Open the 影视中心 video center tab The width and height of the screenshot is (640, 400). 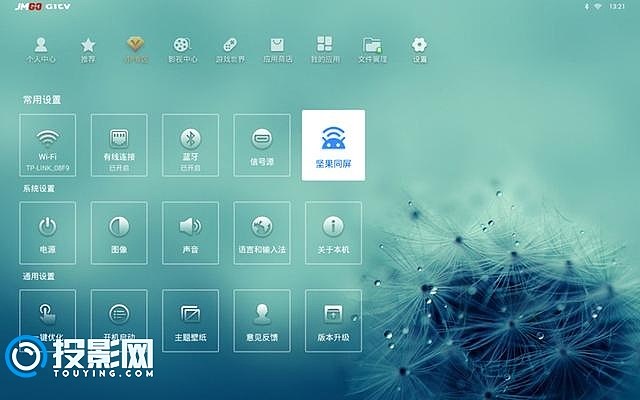pyautogui.click(x=180, y=50)
